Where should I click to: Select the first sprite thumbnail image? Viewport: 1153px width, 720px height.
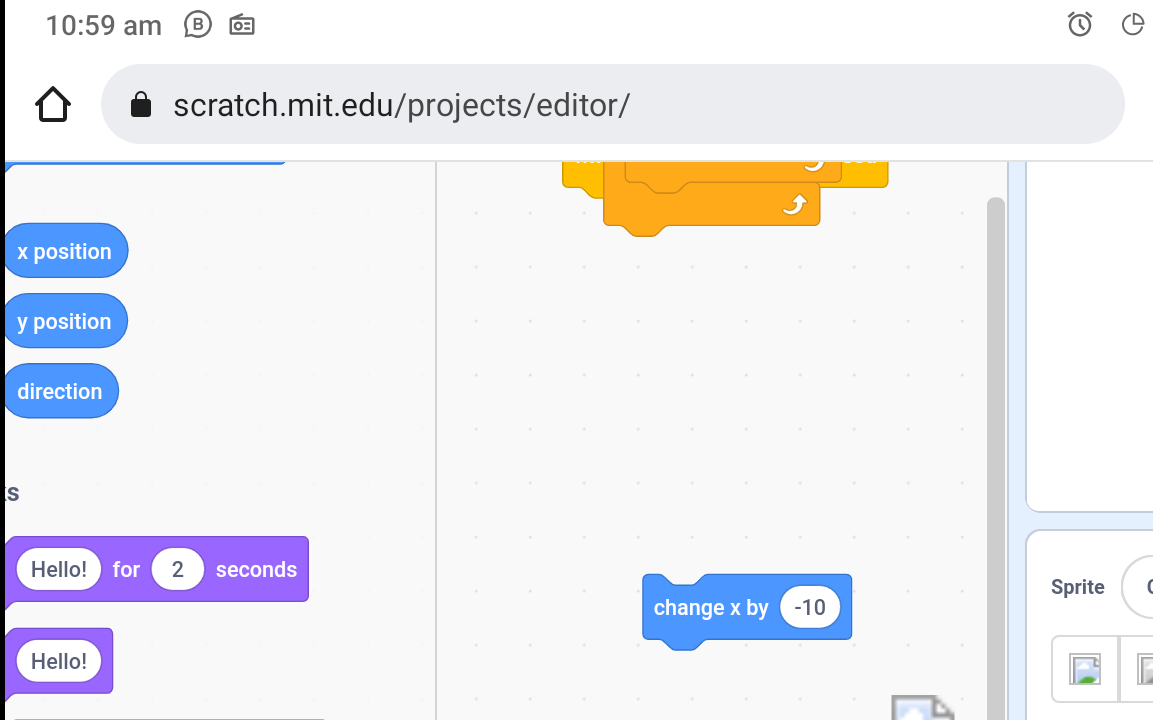(1085, 668)
